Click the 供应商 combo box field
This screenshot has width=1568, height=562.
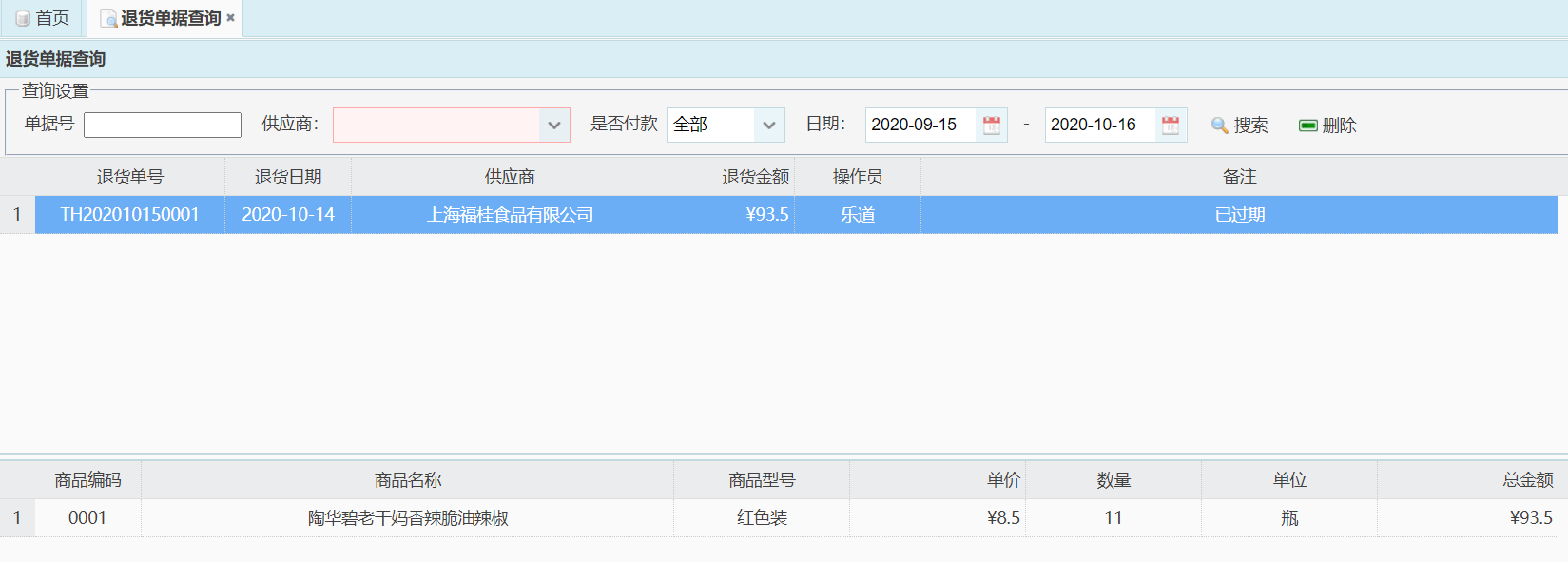click(x=436, y=125)
